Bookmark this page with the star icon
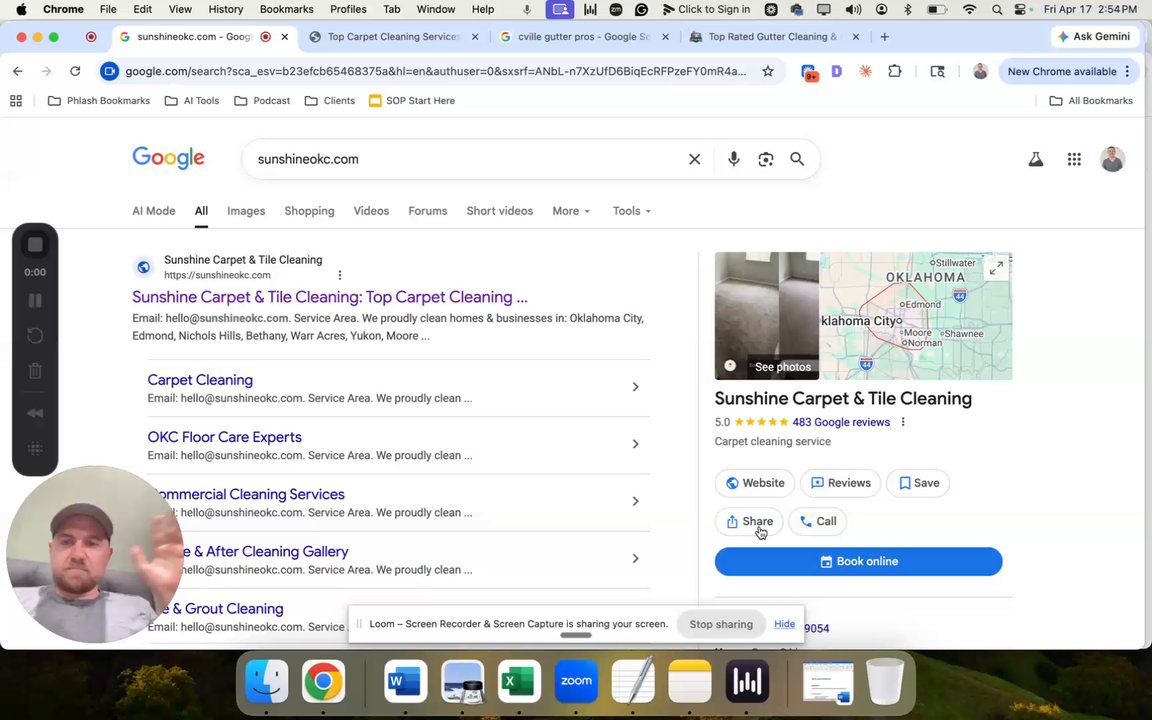 pyautogui.click(x=768, y=71)
